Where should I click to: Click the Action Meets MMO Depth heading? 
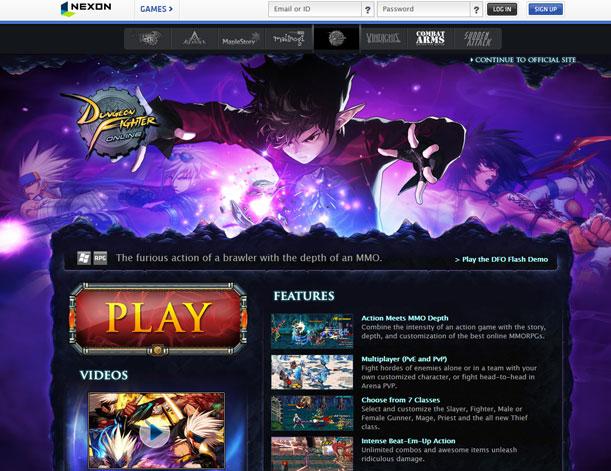coord(405,318)
